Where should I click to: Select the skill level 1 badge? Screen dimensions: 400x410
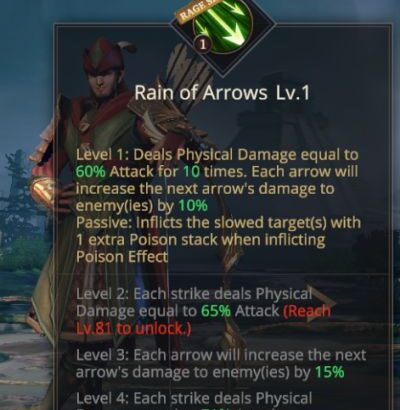coord(203,44)
